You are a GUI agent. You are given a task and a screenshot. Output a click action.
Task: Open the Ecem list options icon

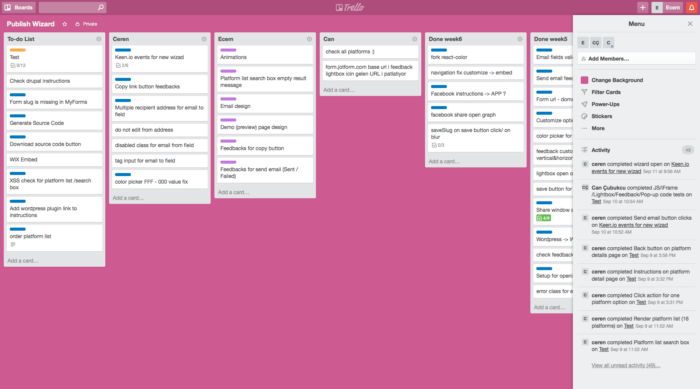[309, 39]
